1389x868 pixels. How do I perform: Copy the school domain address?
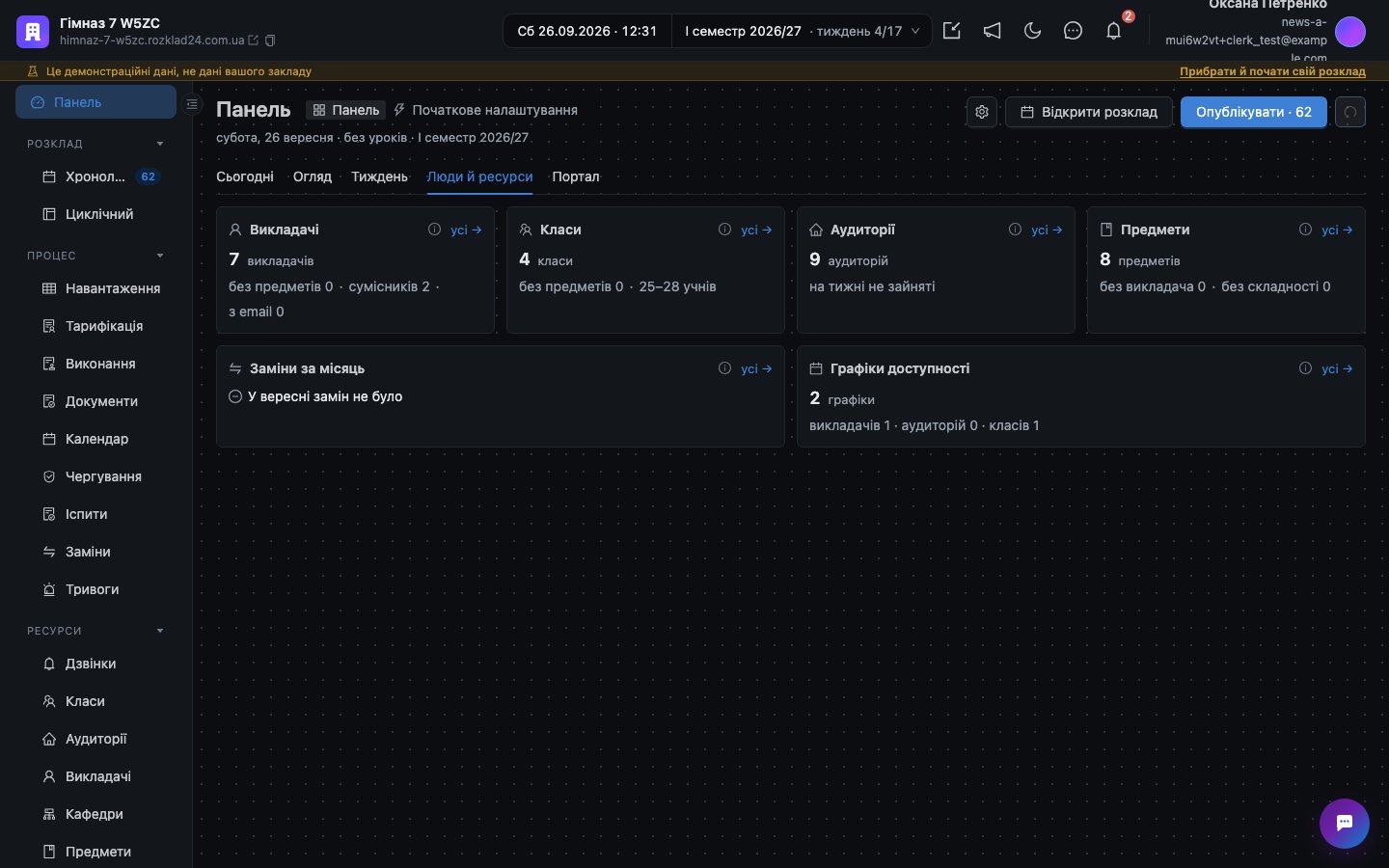(x=270, y=41)
